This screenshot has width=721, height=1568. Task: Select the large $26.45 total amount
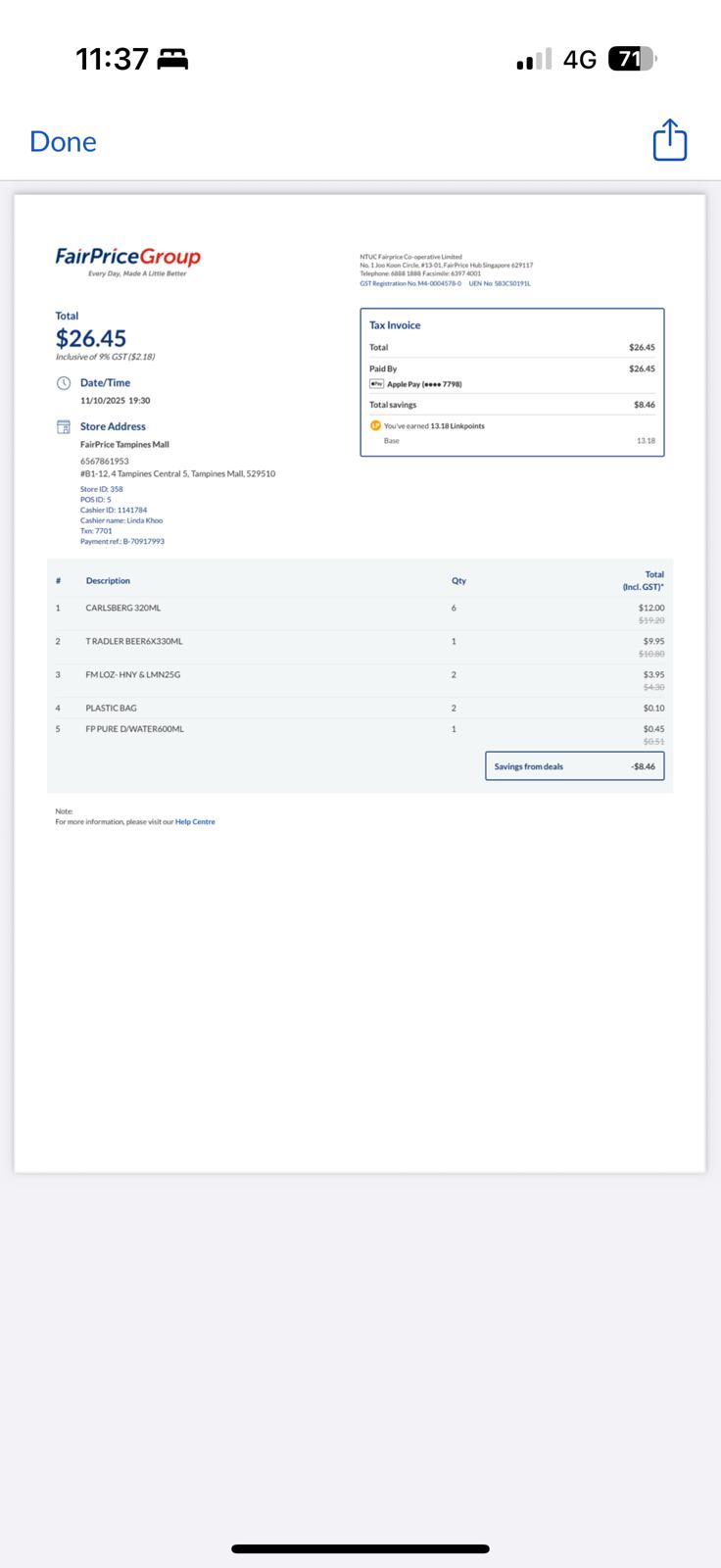[x=91, y=338]
